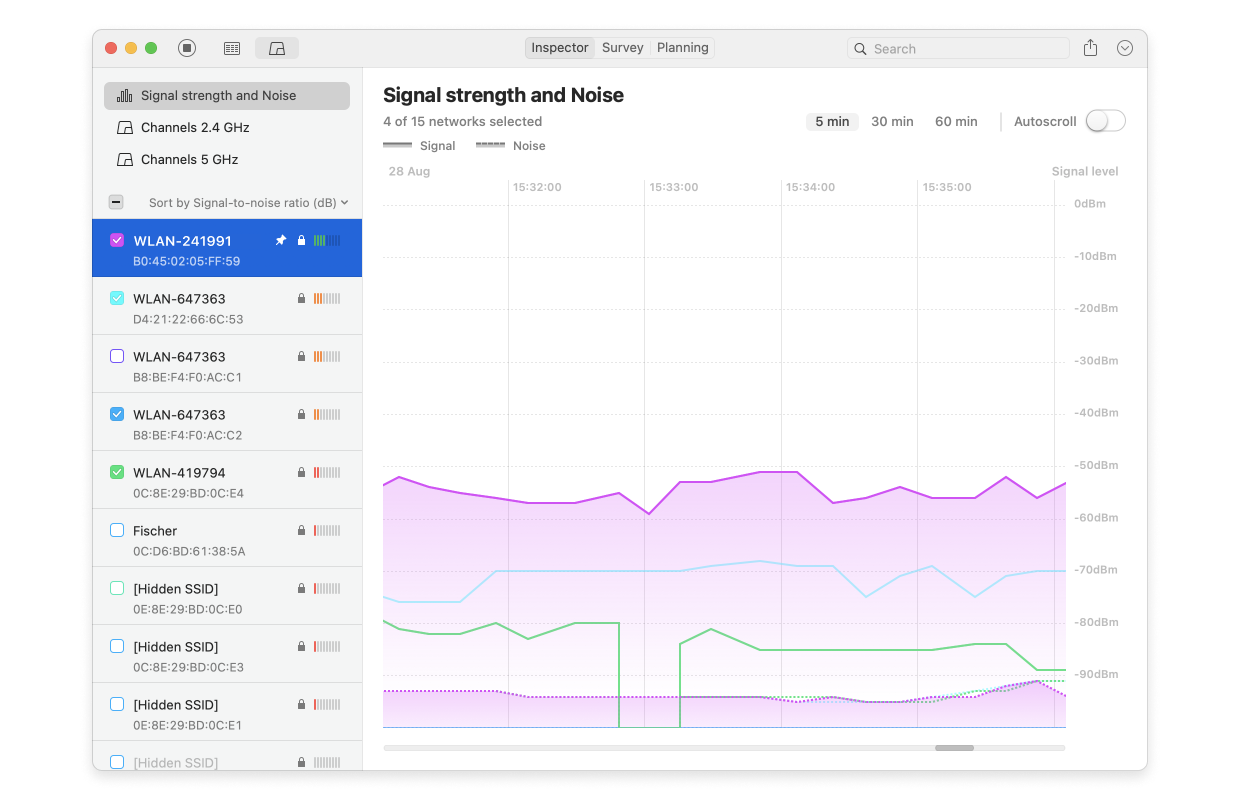Open Channels 5 GHz view
Screen dimensions: 1240x800
pyautogui.click(x=189, y=160)
